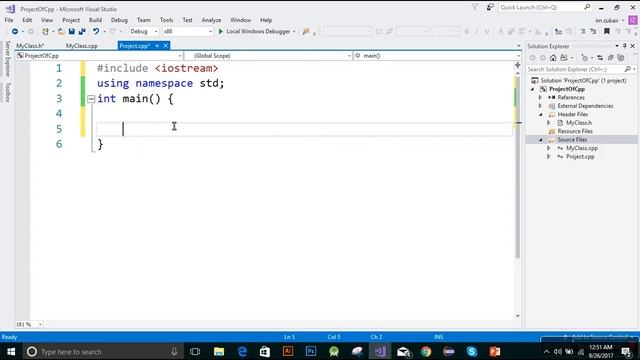Screen dimensions: 640x360
Task: Pin the Project.cpp tab
Action: point(157,46)
